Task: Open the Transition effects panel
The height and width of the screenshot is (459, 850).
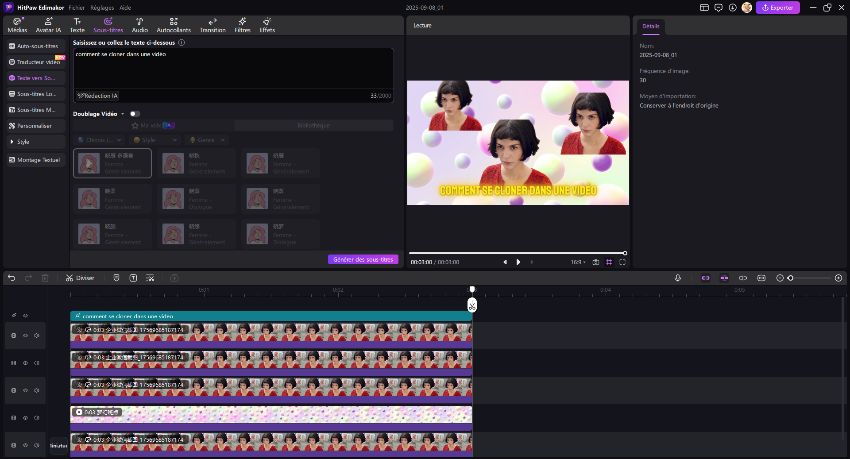Action: tap(212, 24)
